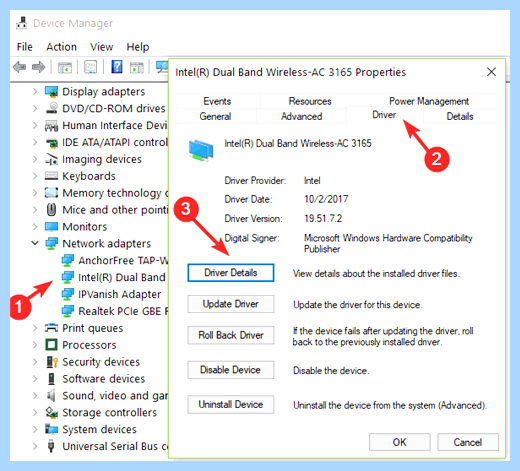
Task: Expand the System devices node
Action: click(35, 430)
